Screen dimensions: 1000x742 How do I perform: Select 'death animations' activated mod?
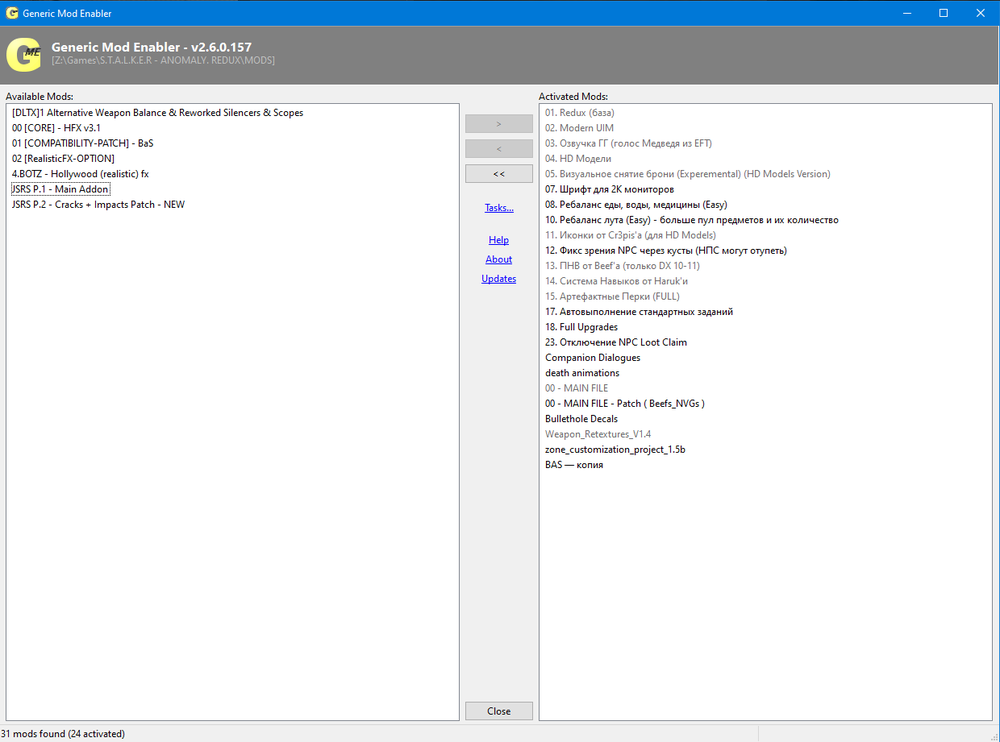click(582, 373)
